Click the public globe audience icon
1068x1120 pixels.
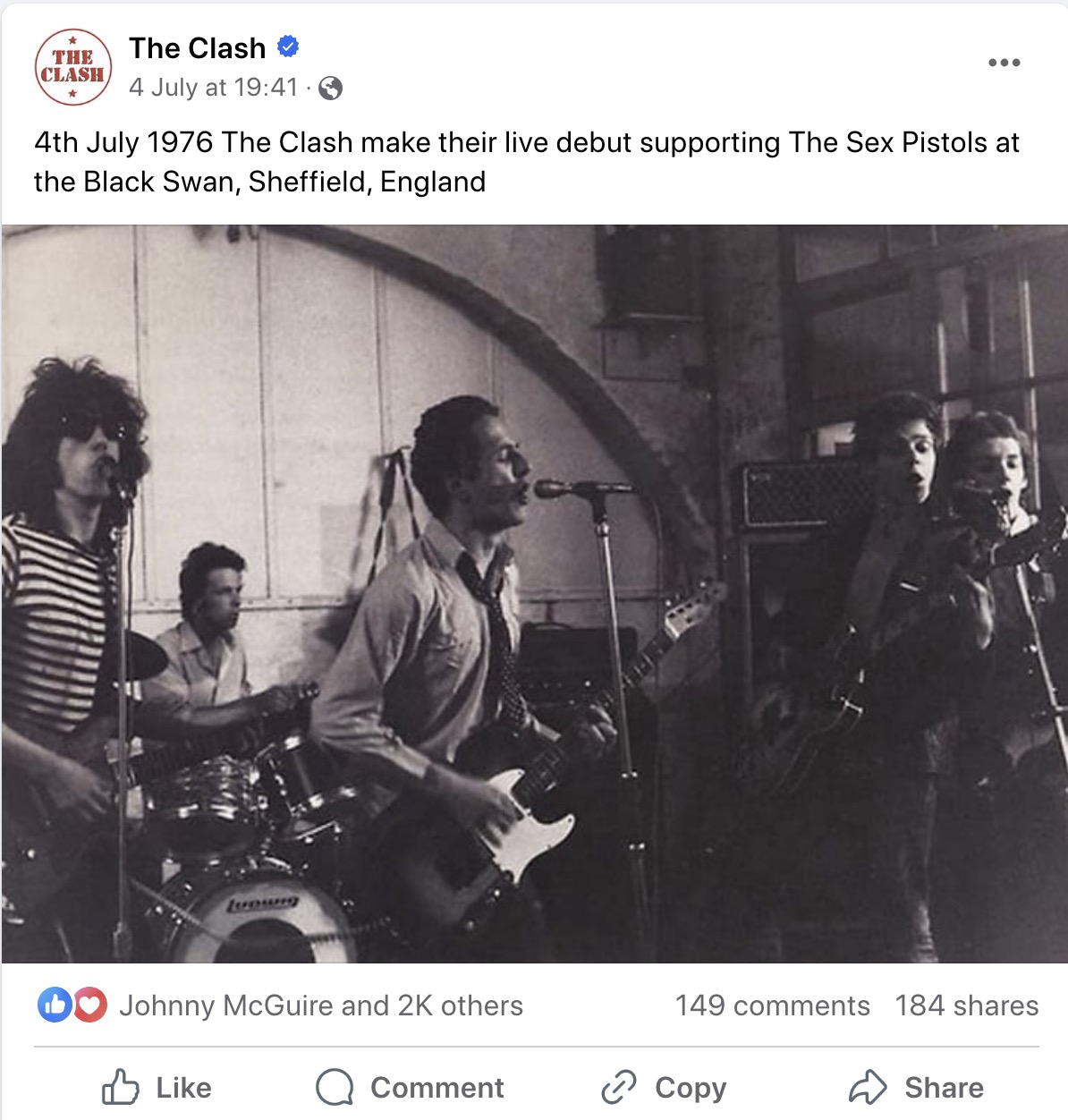coord(330,88)
